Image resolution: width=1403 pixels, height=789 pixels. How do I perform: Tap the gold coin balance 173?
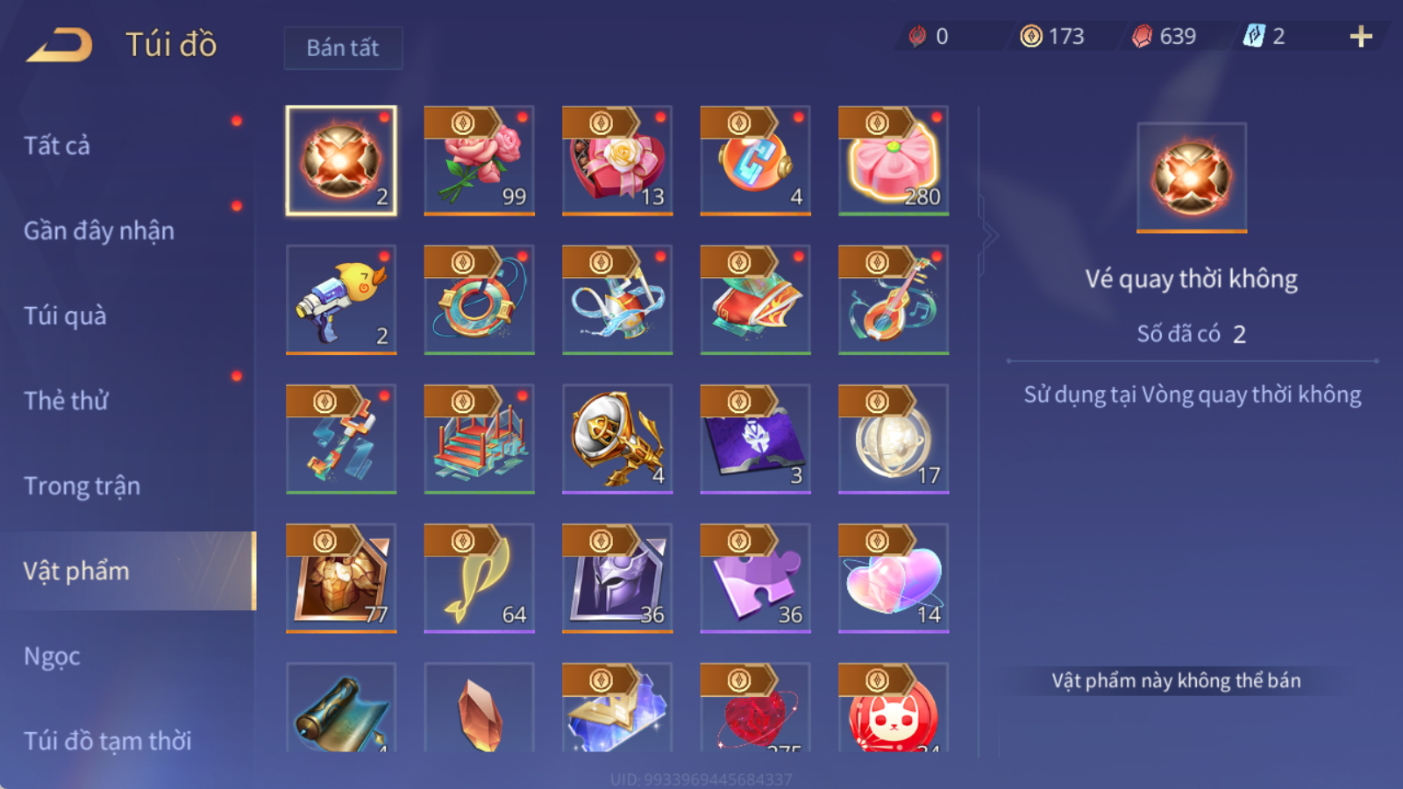pos(1052,37)
